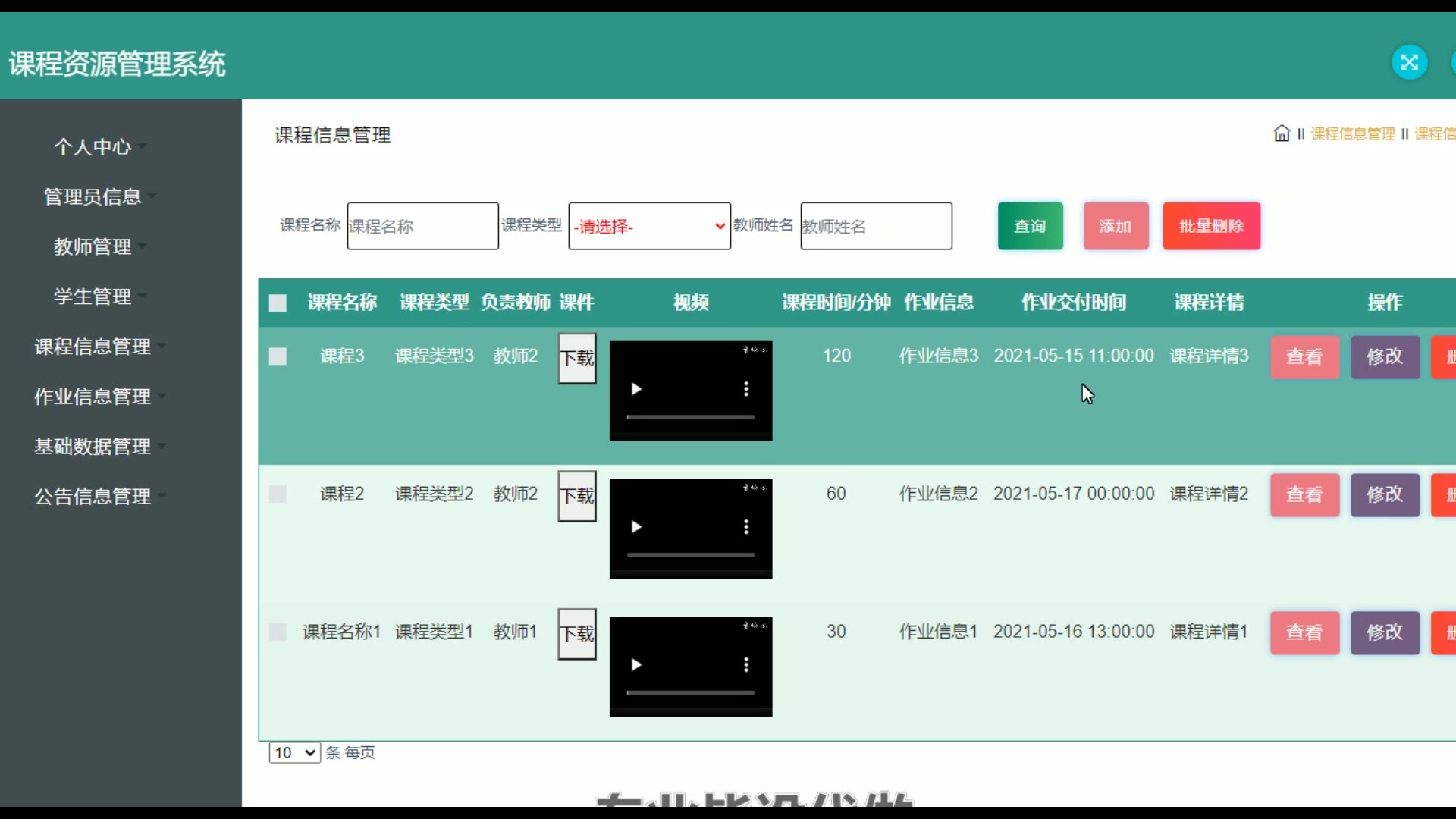
Task: Open the 10 per page dropdown
Action: (x=294, y=752)
